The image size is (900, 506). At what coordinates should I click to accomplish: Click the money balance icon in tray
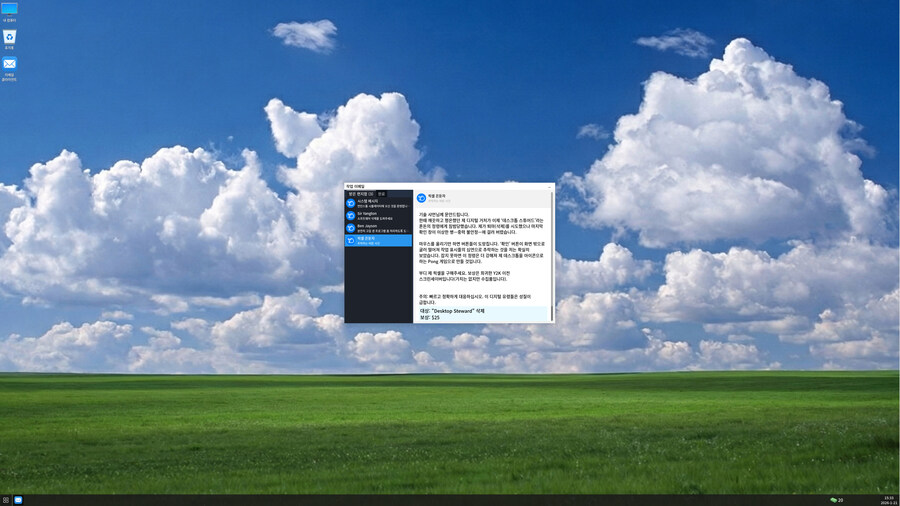pos(833,499)
